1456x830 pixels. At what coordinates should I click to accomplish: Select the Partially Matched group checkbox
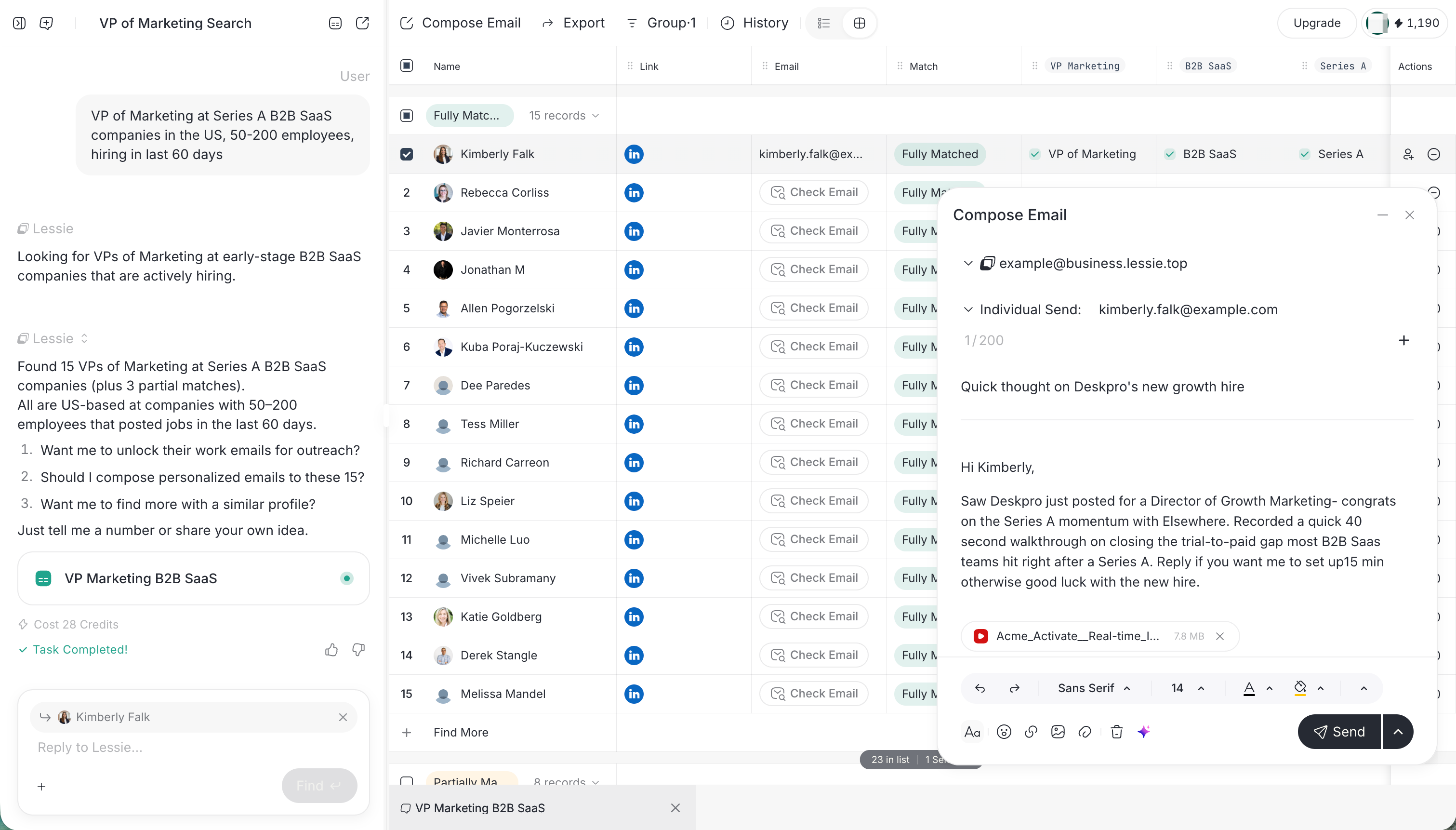(406, 781)
